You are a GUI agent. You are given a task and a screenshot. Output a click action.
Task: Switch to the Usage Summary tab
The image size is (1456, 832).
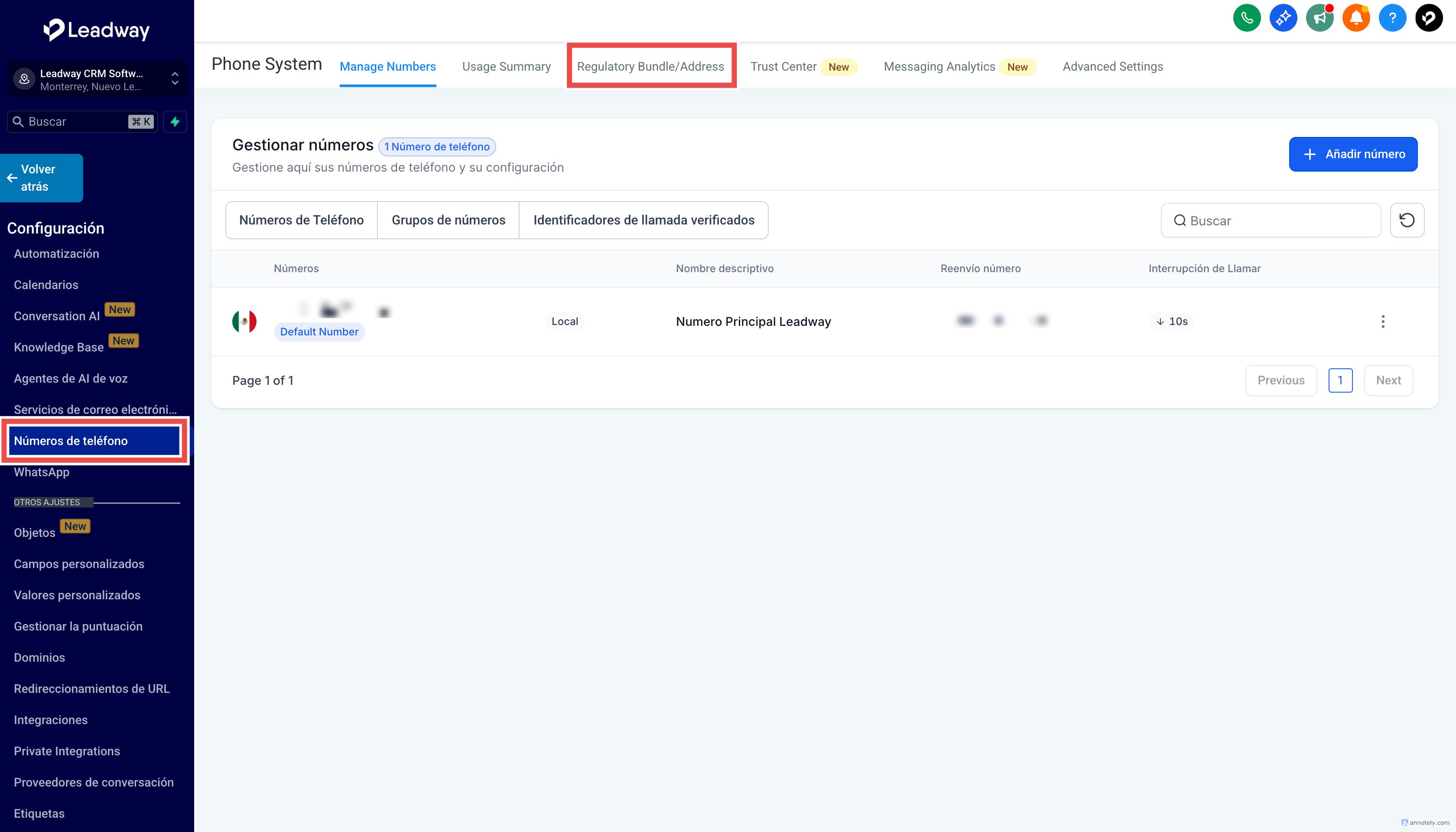[x=506, y=67]
